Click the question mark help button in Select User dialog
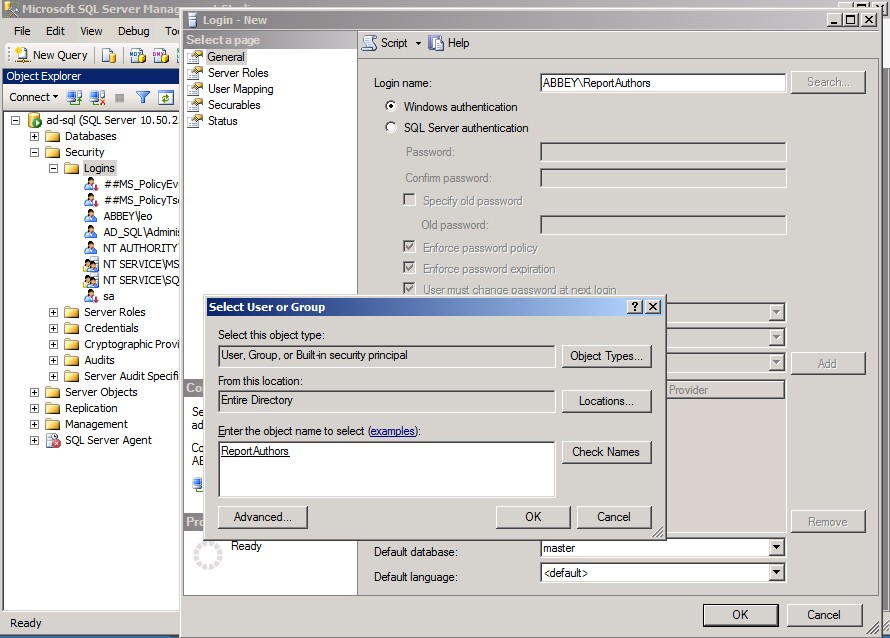Image resolution: width=890 pixels, height=638 pixels. [635, 307]
